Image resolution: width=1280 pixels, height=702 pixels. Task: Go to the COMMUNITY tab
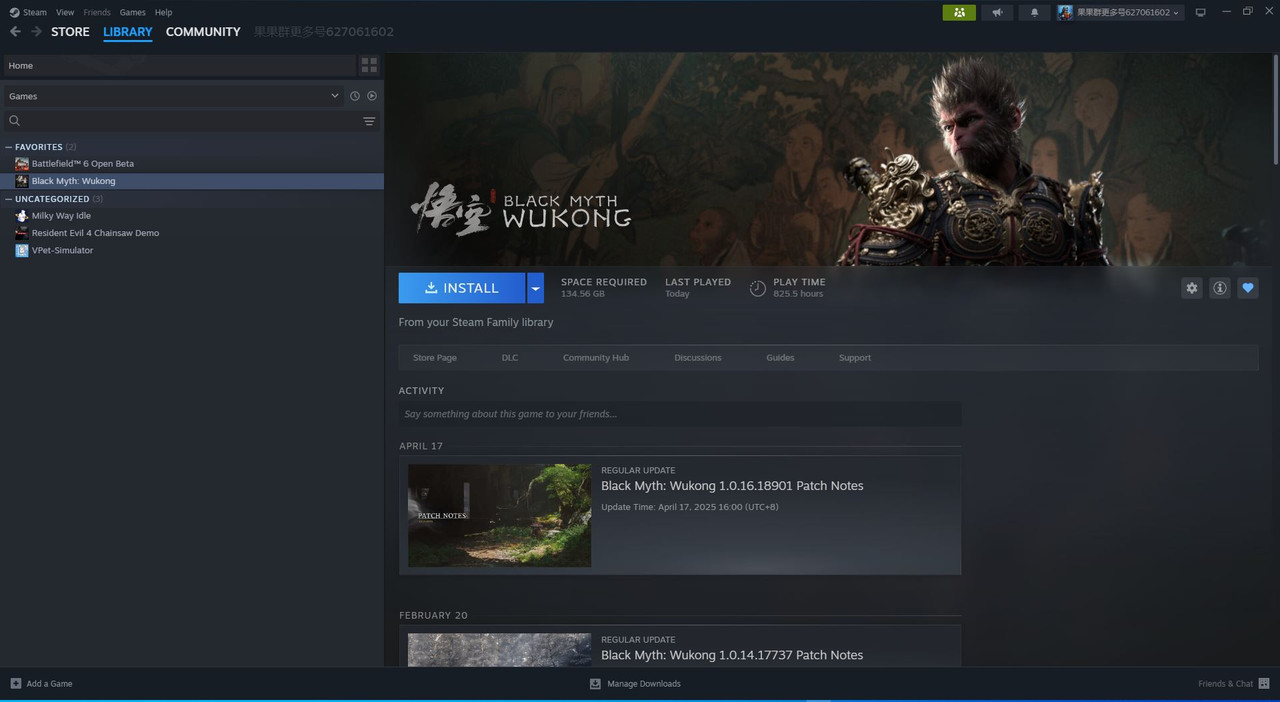(203, 32)
